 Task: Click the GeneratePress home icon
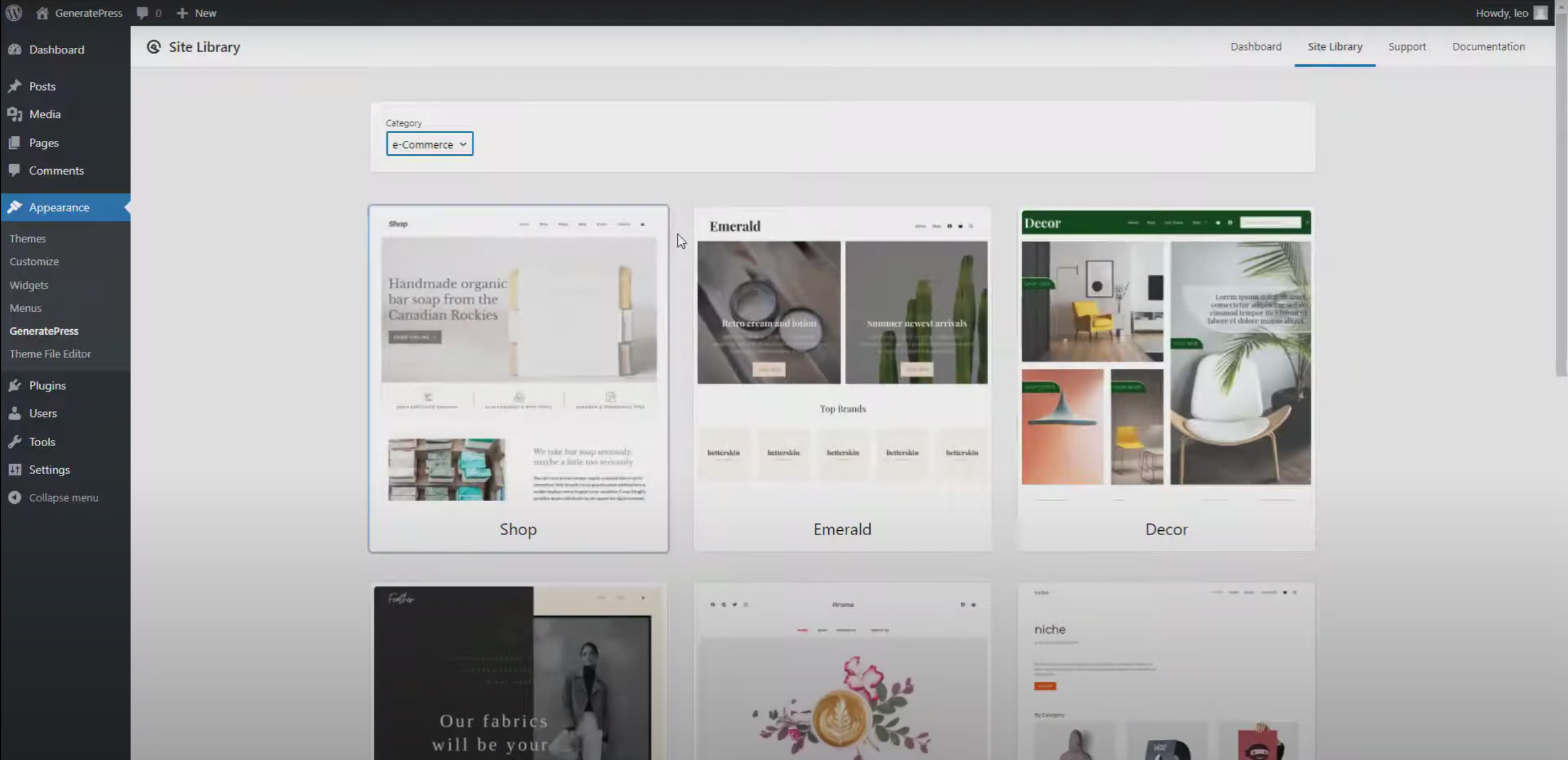pyautogui.click(x=42, y=13)
